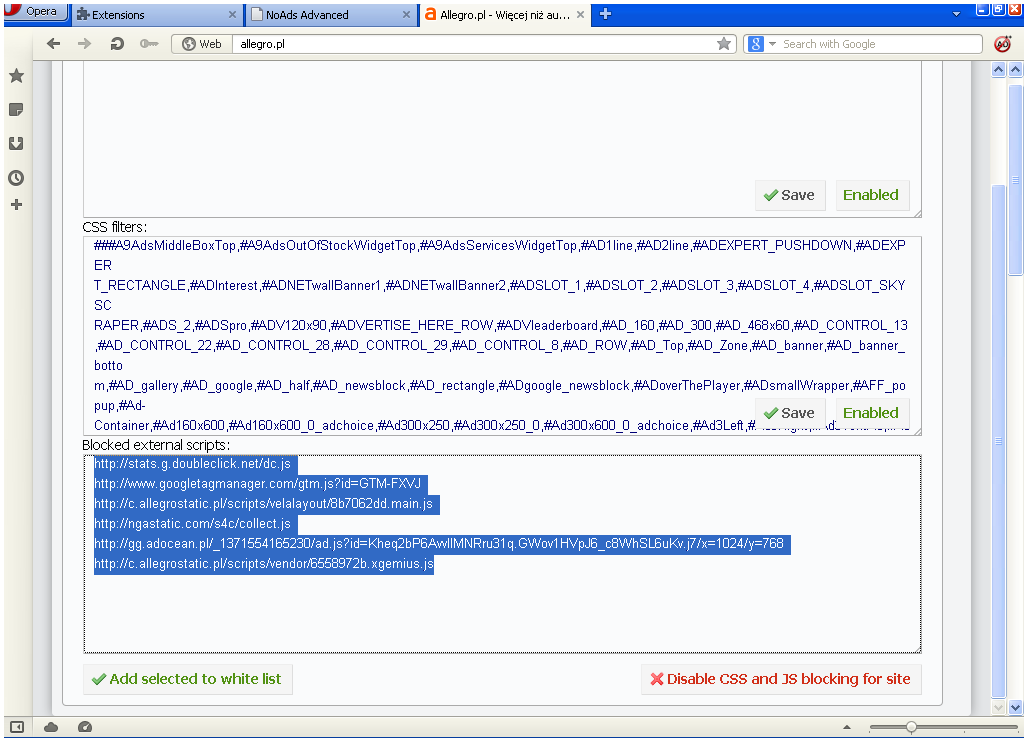1024x738 pixels.
Task: Open a new tab with plus button
Action: (605, 14)
